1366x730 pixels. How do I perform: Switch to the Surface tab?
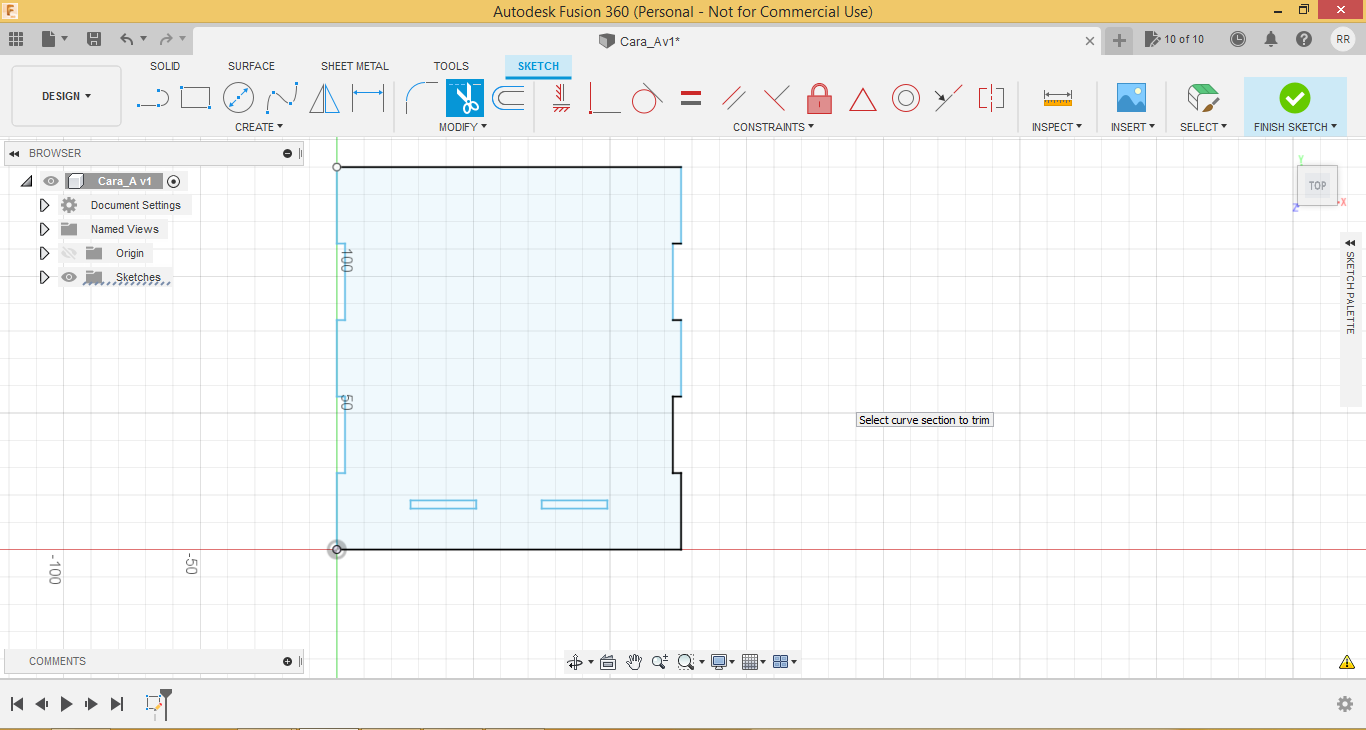click(251, 66)
